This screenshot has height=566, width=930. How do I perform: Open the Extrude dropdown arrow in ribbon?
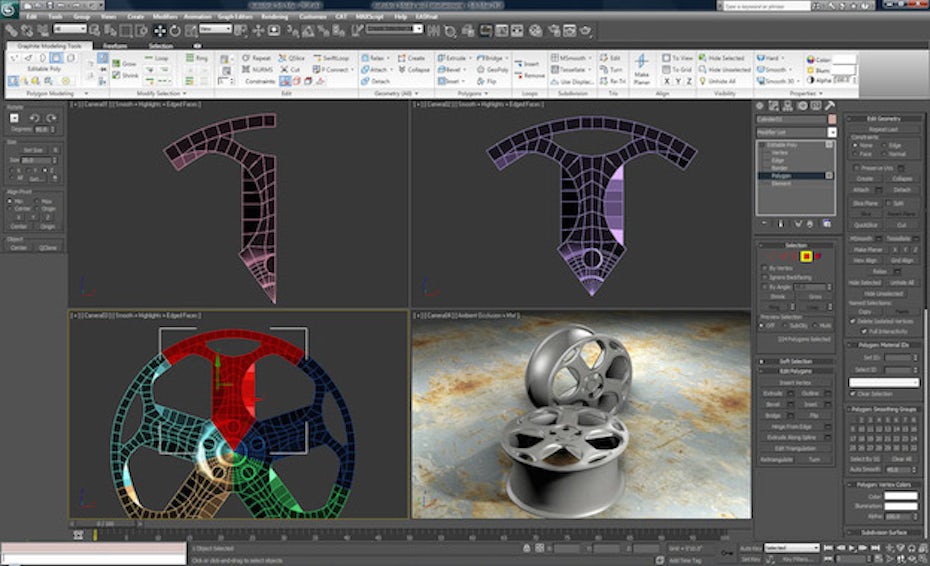pos(472,58)
